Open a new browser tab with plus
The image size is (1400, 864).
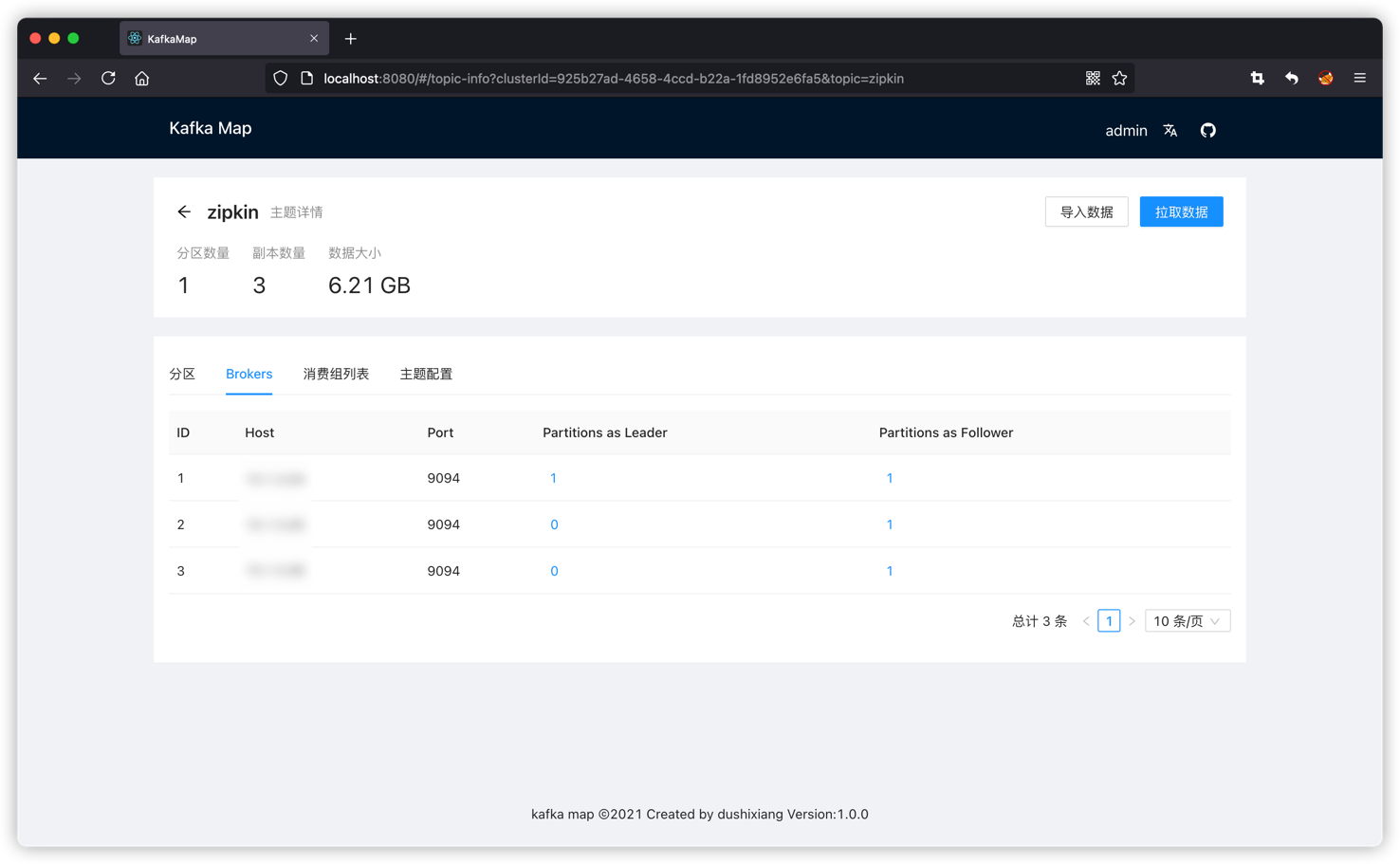[351, 39]
